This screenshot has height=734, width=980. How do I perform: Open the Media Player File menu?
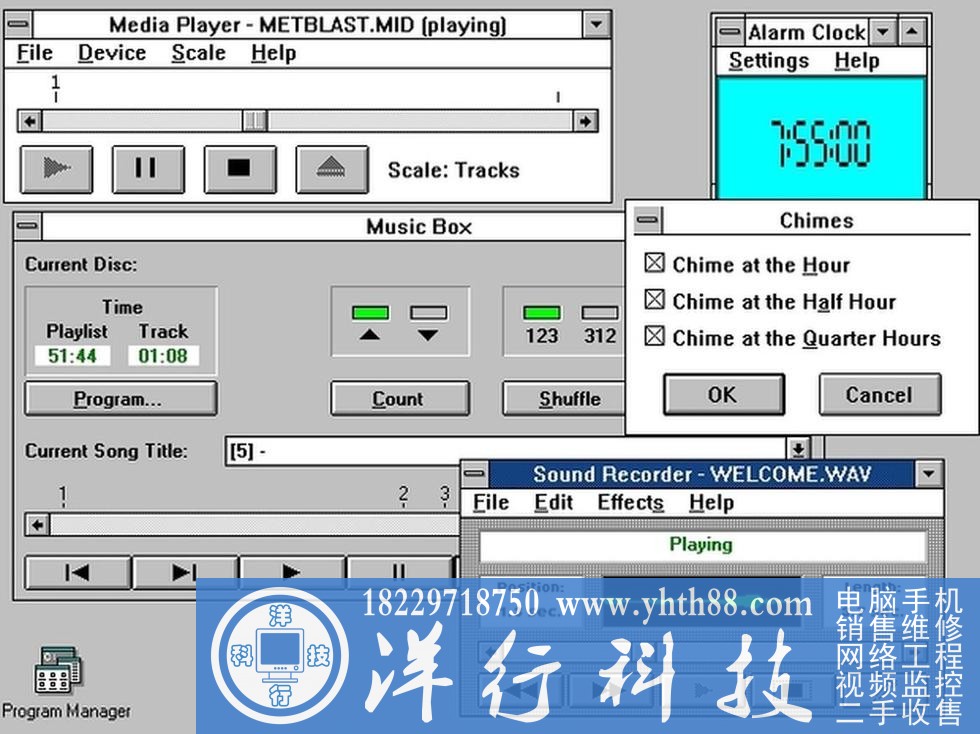(x=34, y=53)
